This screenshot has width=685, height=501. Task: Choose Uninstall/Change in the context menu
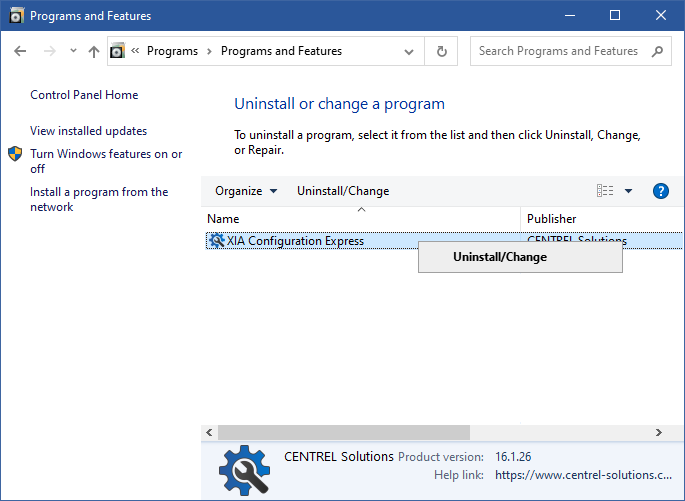pos(520,257)
